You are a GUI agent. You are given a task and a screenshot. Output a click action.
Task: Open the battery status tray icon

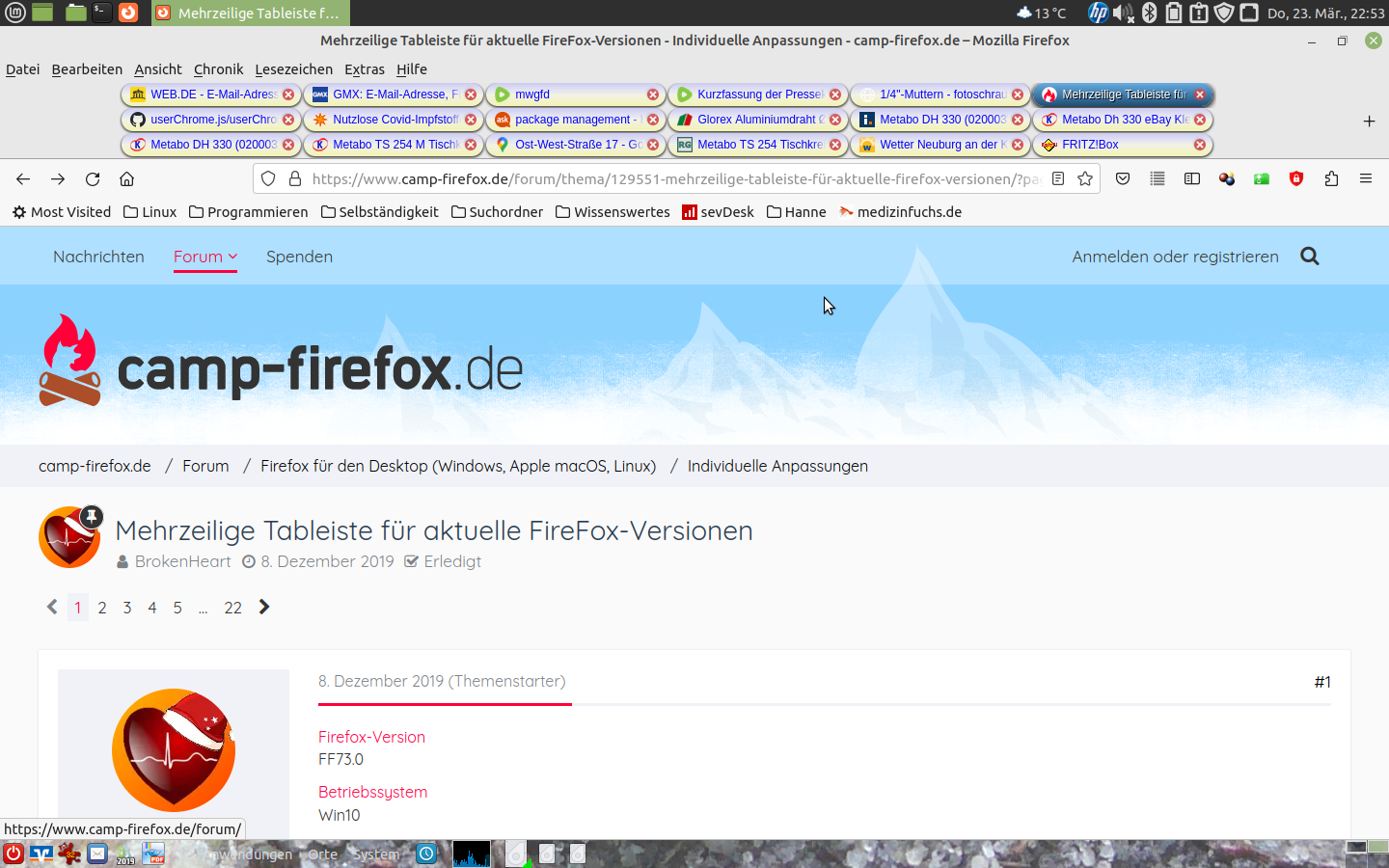click(x=1173, y=13)
